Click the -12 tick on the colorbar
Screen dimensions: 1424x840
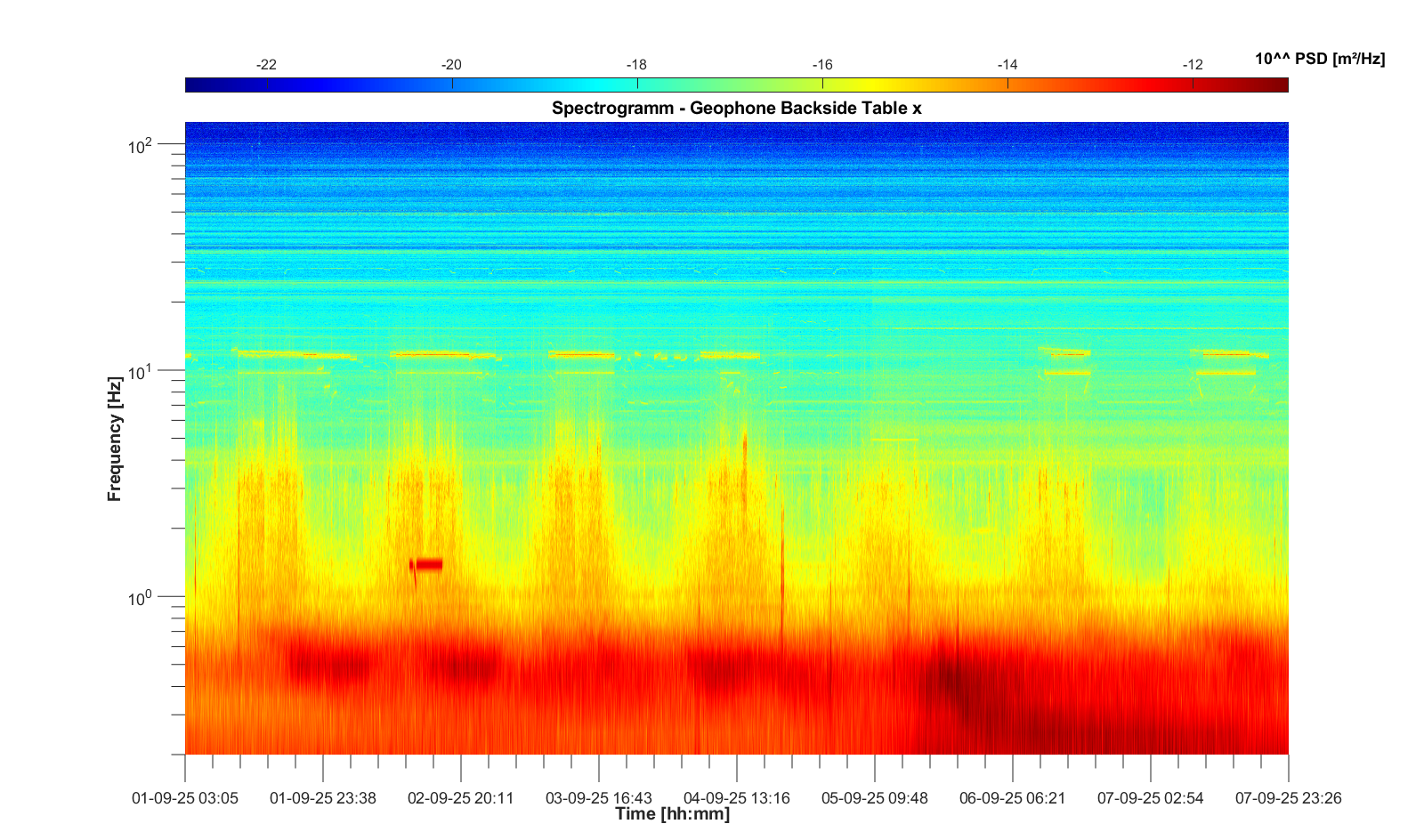coord(1193,65)
